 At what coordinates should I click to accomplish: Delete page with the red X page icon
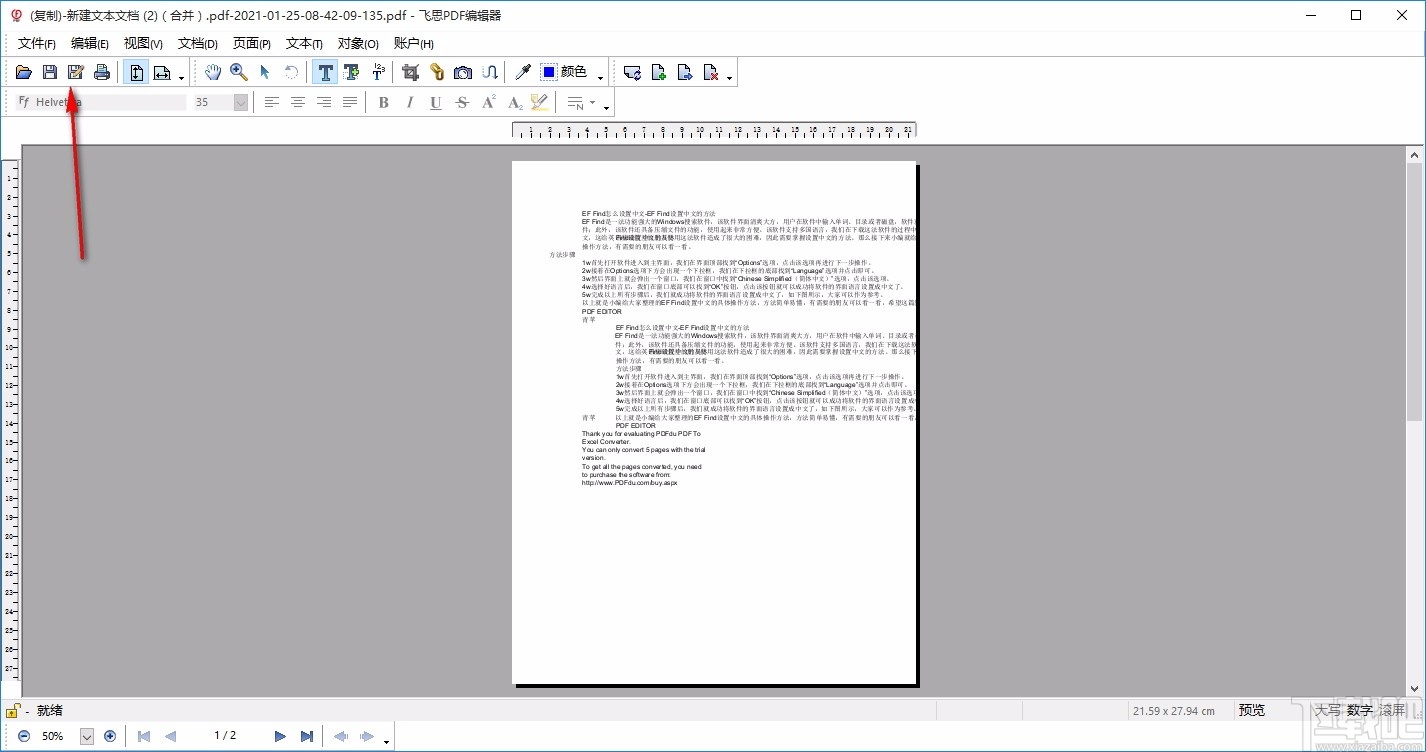[x=711, y=72]
